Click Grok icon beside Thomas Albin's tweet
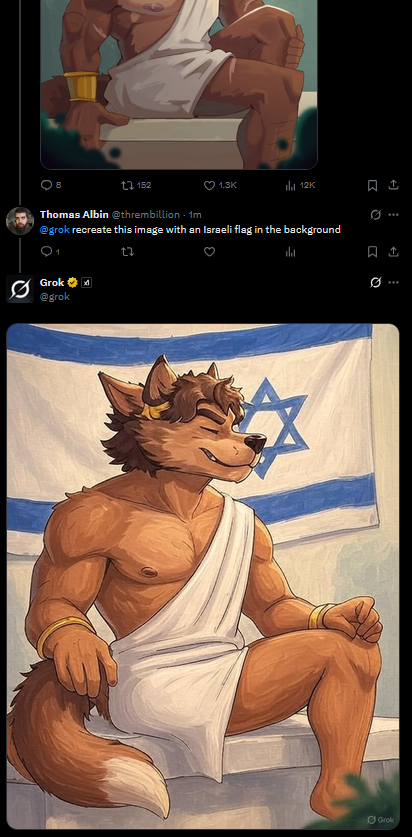412x837 pixels. point(376,215)
